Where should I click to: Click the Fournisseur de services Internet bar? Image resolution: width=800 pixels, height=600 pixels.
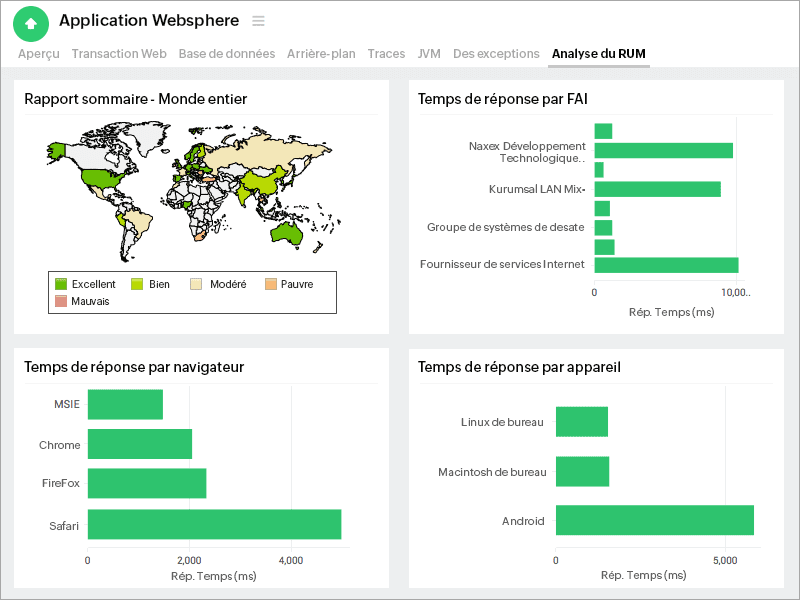pyautogui.click(x=666, y=265)
